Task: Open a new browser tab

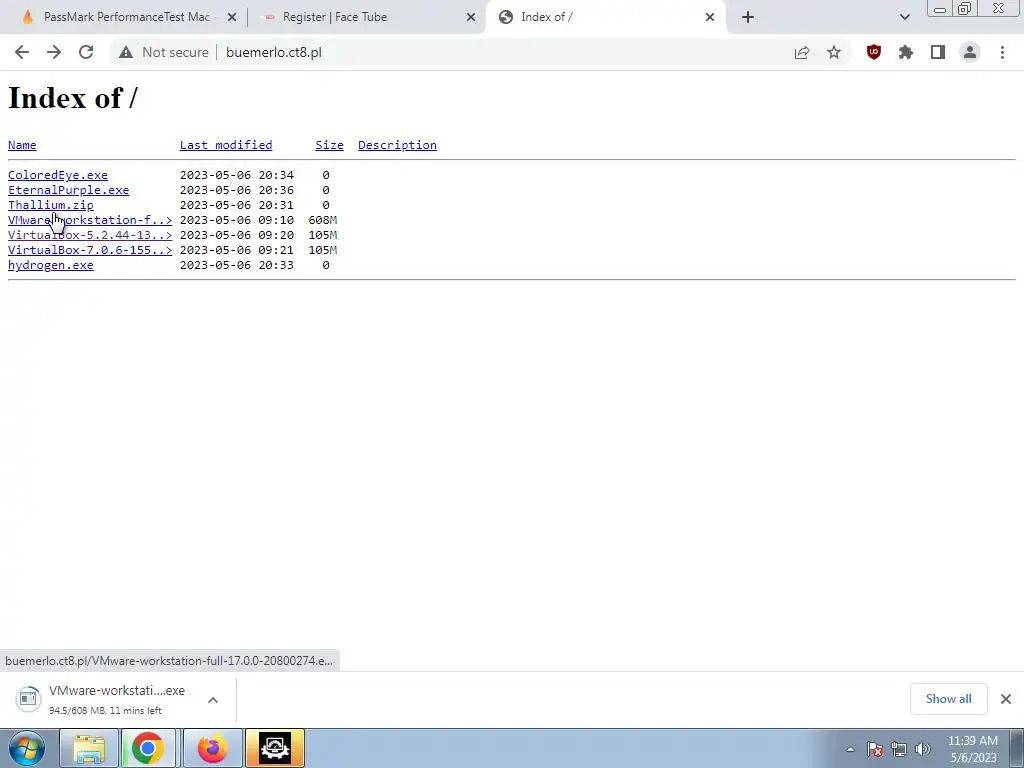Action: click(x=748, y=17)
